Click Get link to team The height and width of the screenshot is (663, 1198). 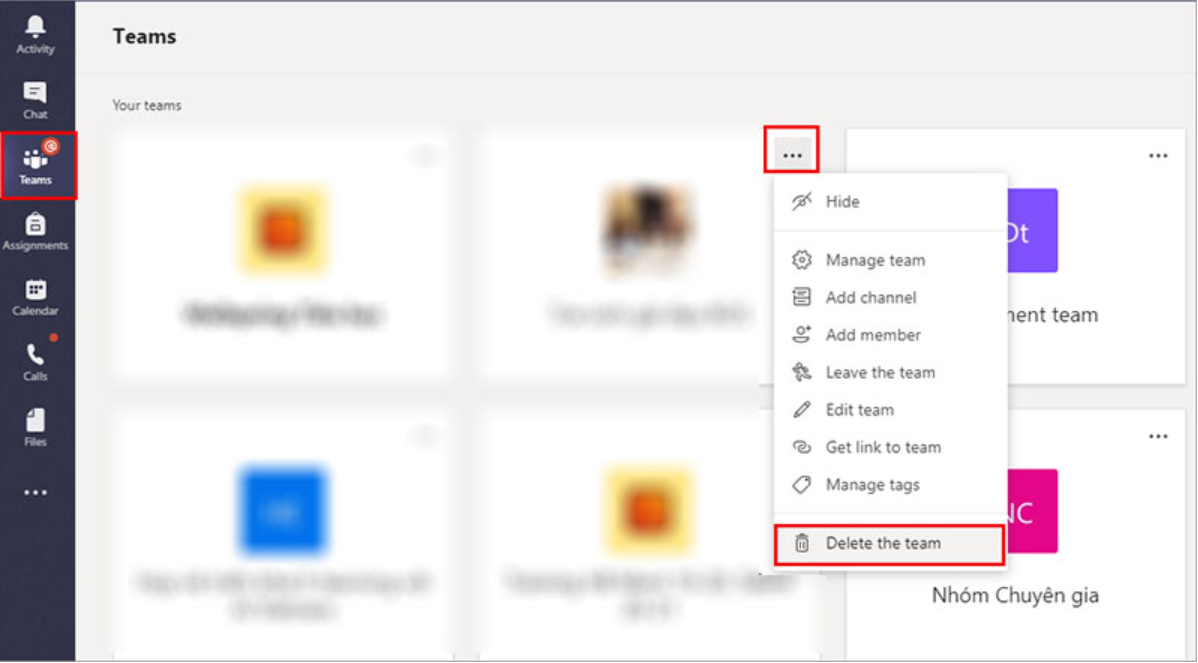(x=883, y=448)
